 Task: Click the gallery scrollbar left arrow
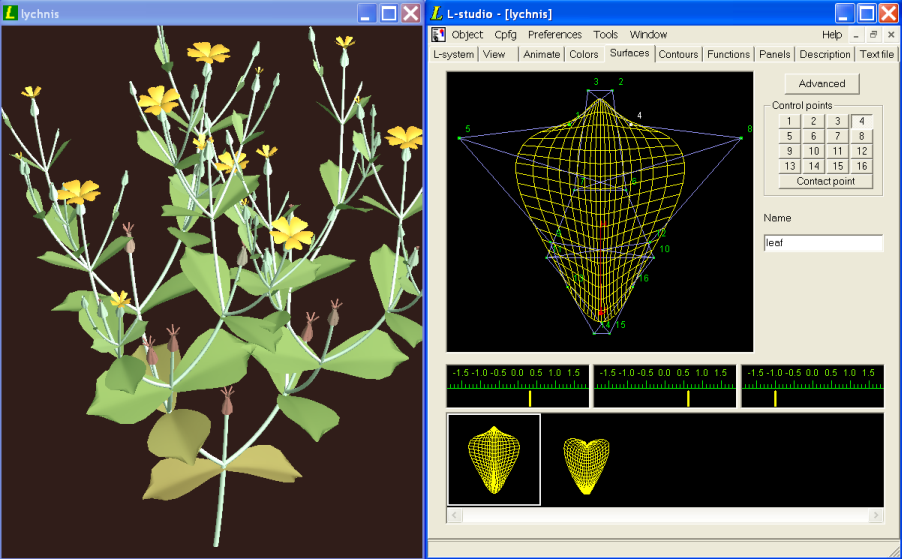tap(454, 515)
